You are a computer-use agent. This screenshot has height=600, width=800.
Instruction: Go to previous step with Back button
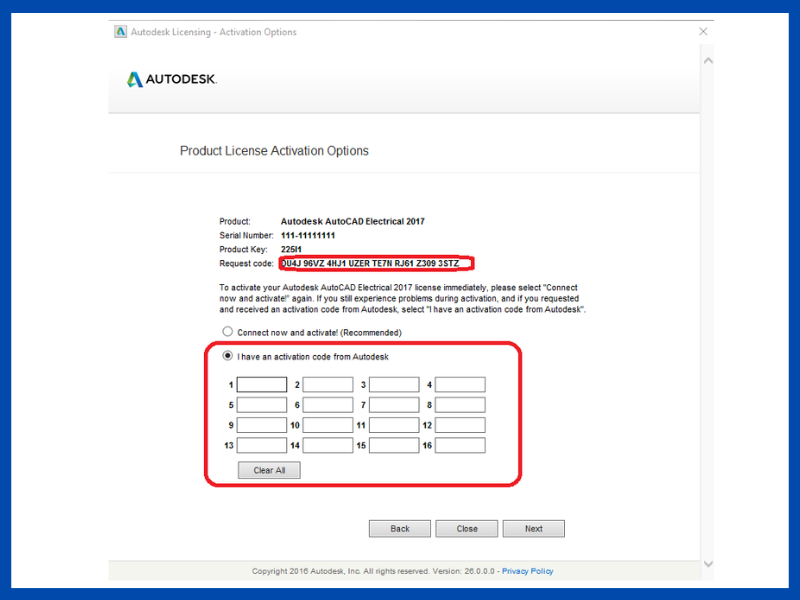click(x=400, y=529)
